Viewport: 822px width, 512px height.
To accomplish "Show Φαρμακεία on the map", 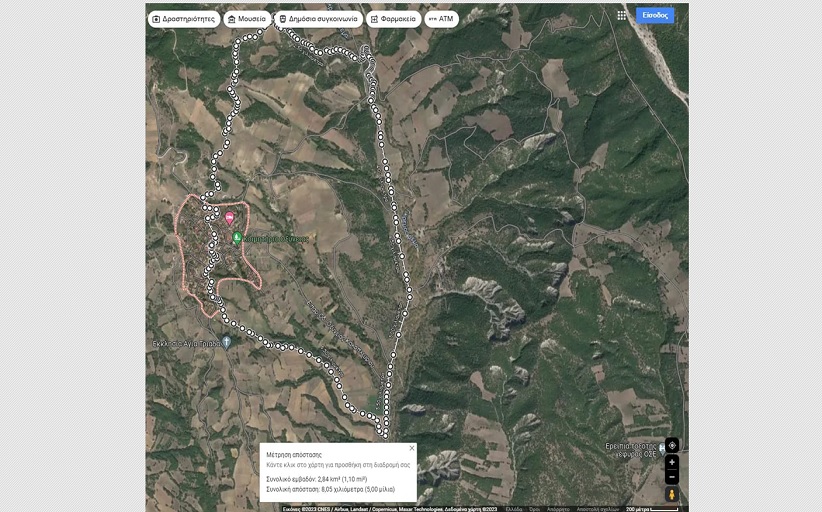I will coord(393,19).
